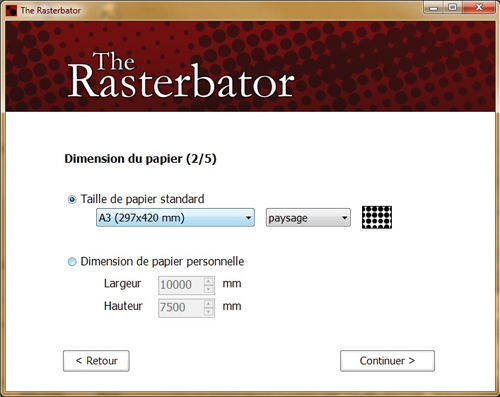Open the paysage orientation dropdown
500x397 pixels.
click(x=308, y=218)
